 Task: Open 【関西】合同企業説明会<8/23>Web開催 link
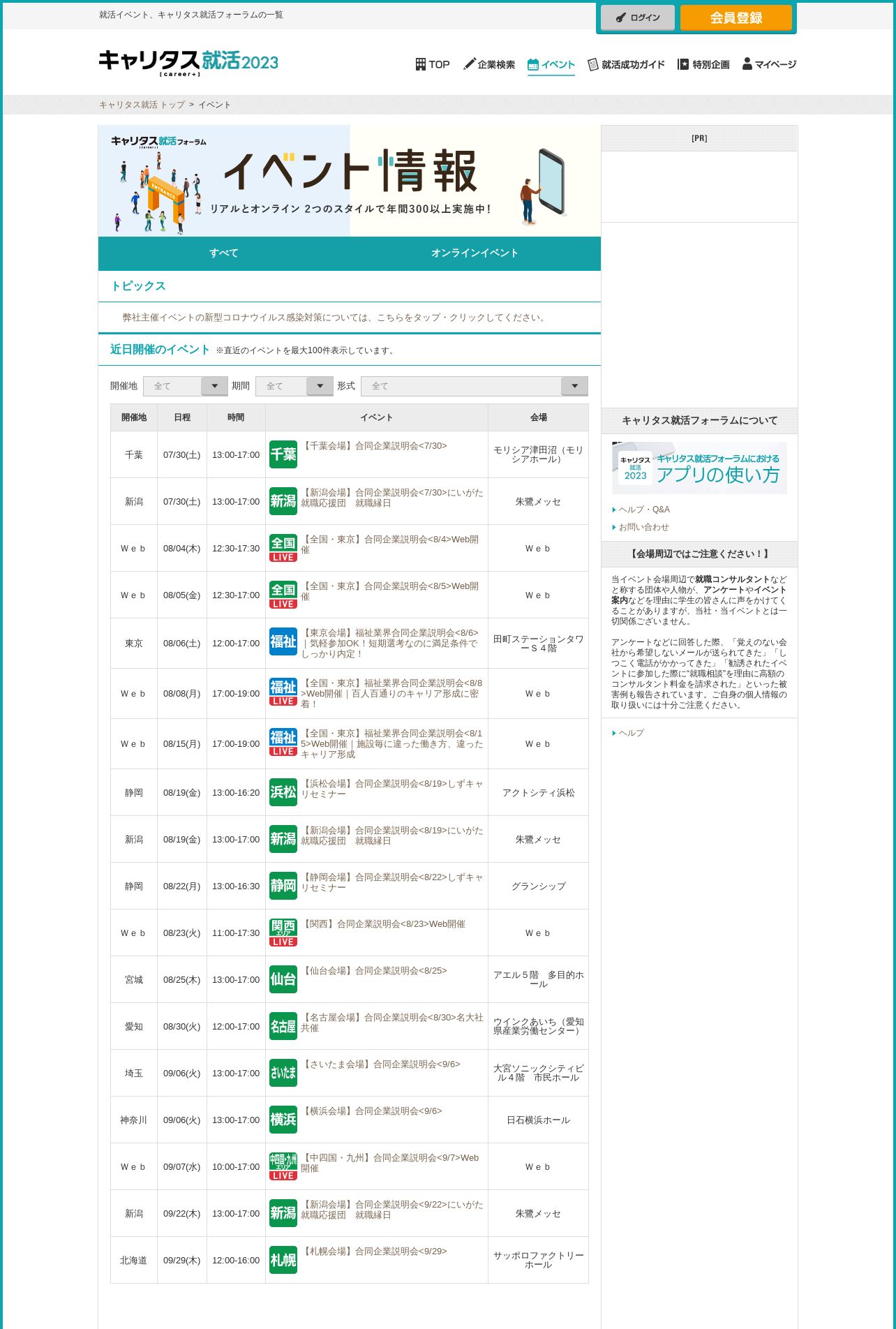pos(383,924)
